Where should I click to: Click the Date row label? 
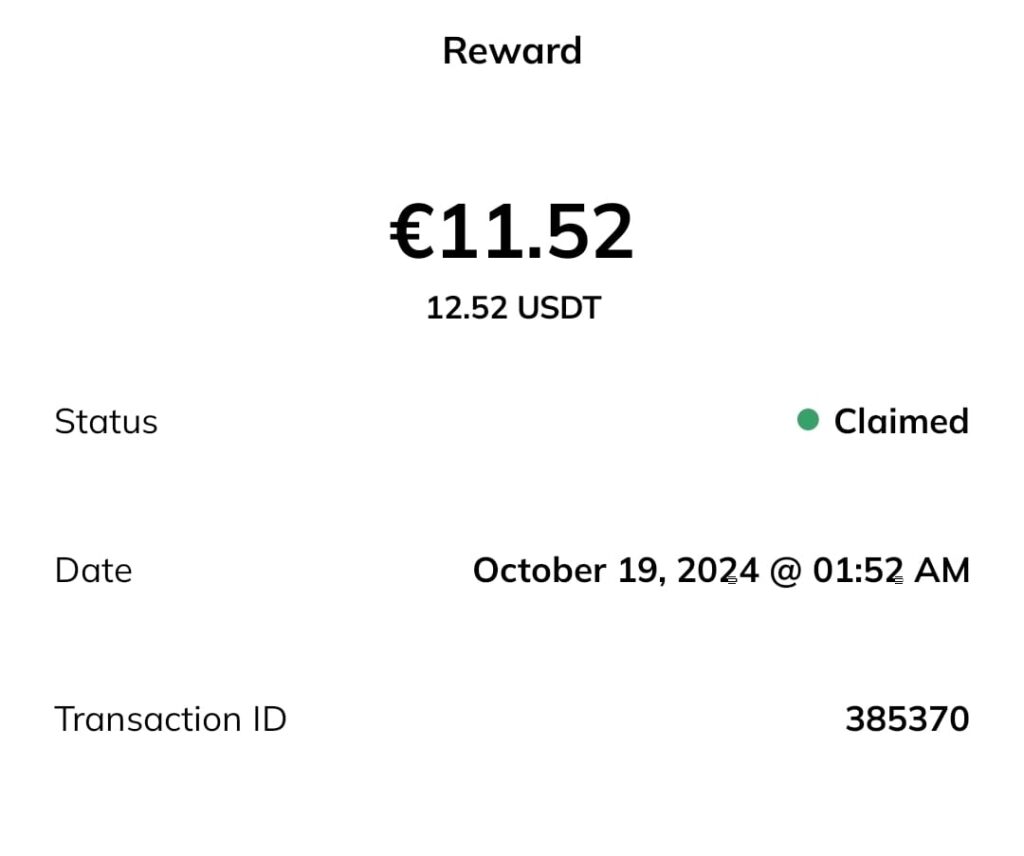[93, 570]
